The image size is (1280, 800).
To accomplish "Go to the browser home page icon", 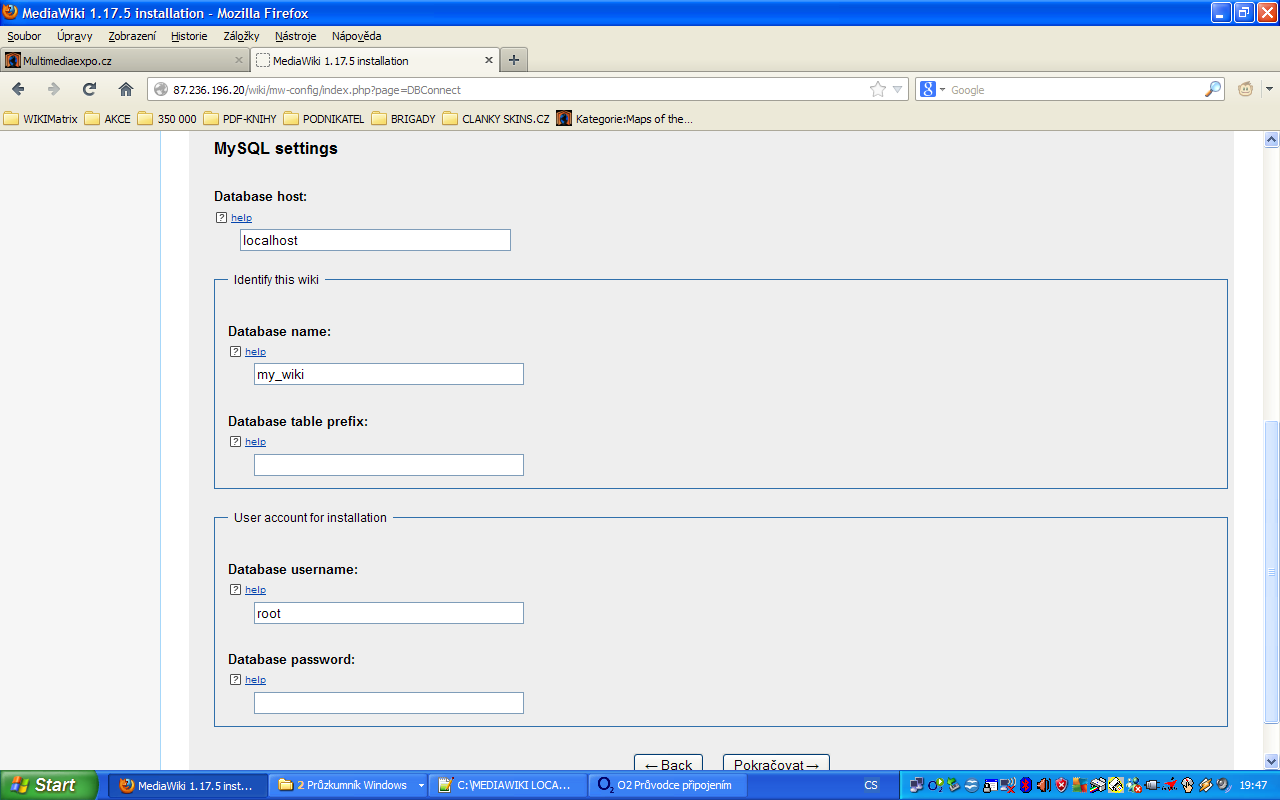I will pyautogui.click(x=125, y=89).
